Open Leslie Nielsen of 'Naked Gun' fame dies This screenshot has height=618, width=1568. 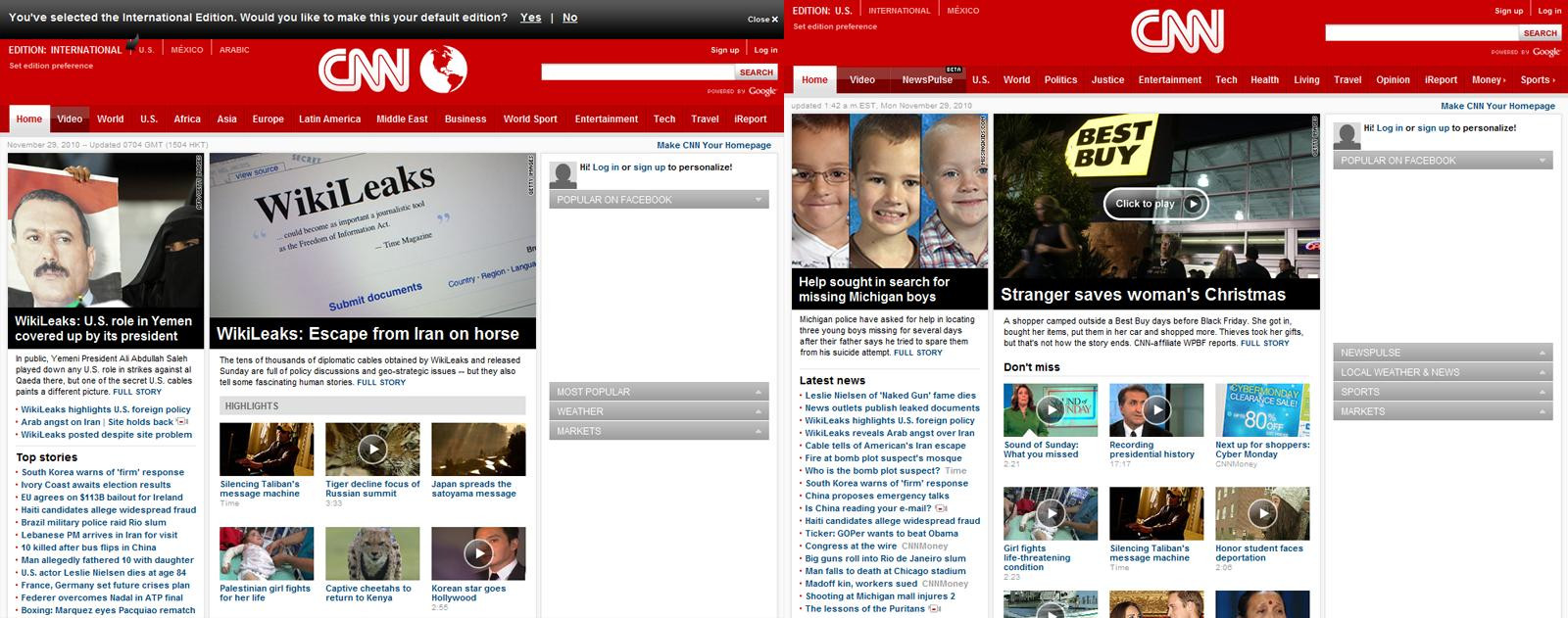tap(891, 396)
